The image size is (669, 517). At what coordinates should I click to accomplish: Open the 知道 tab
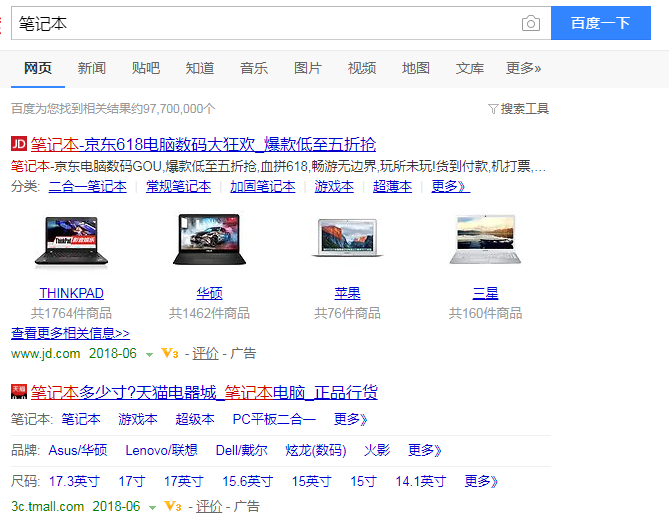(200, 68)
